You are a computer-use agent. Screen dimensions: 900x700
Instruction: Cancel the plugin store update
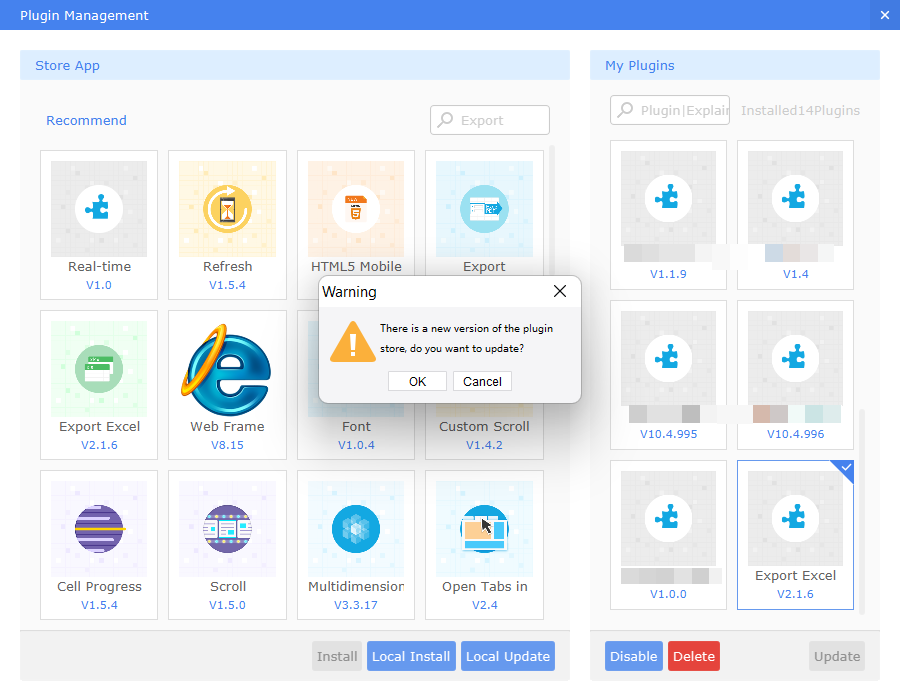[482, 381]
